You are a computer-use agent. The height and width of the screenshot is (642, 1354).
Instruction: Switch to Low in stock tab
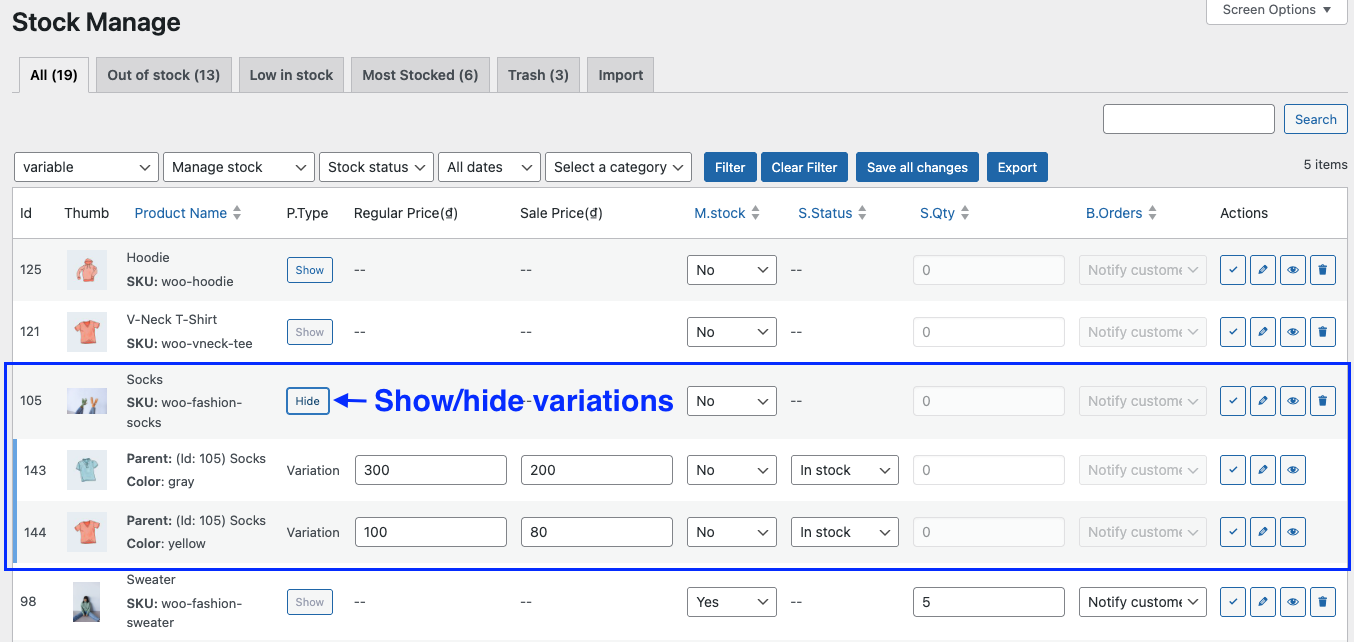pyautogui.click(x=291, y=75)
